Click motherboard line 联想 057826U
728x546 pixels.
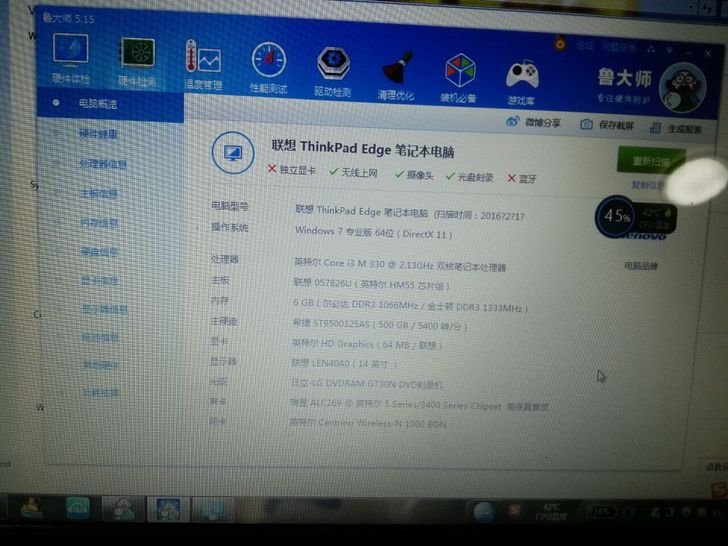pos(371,284)
